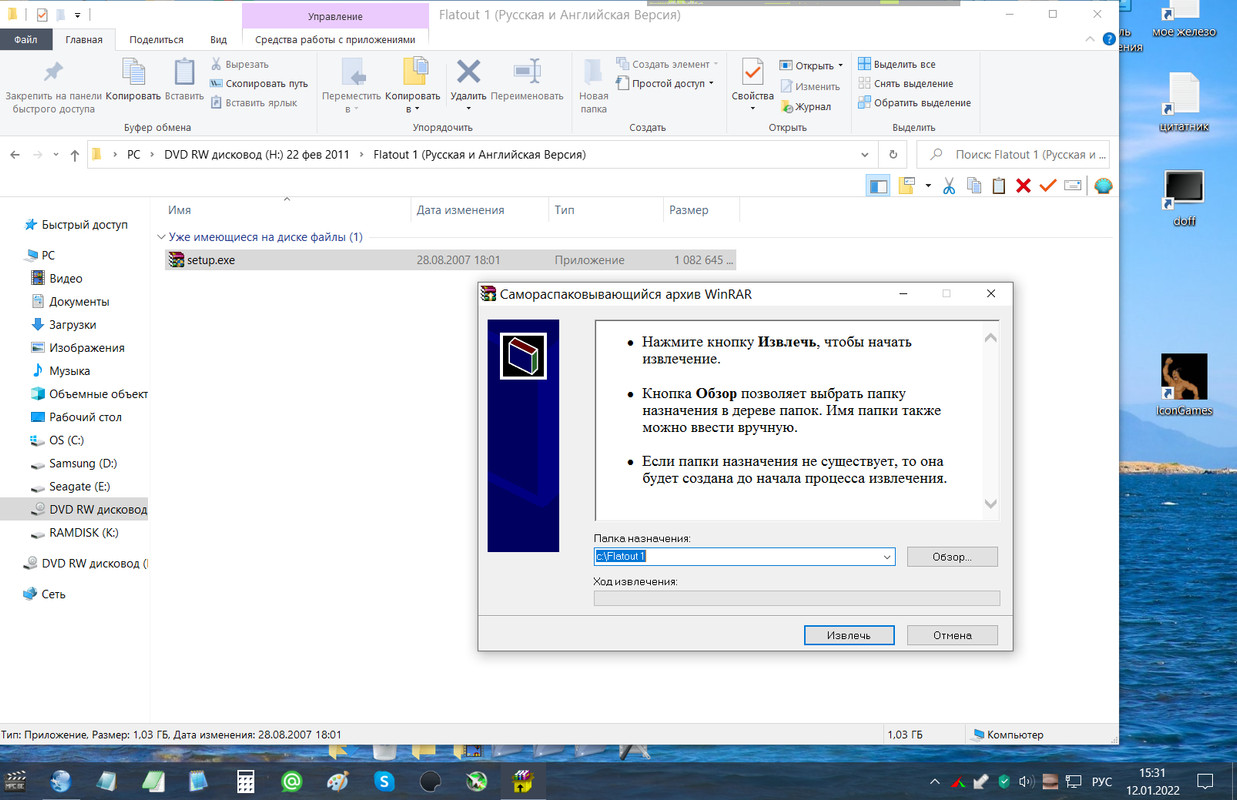The image size is (1237, 800).
Task: Click Журнал in the ribbon
Action: (806, 106)
